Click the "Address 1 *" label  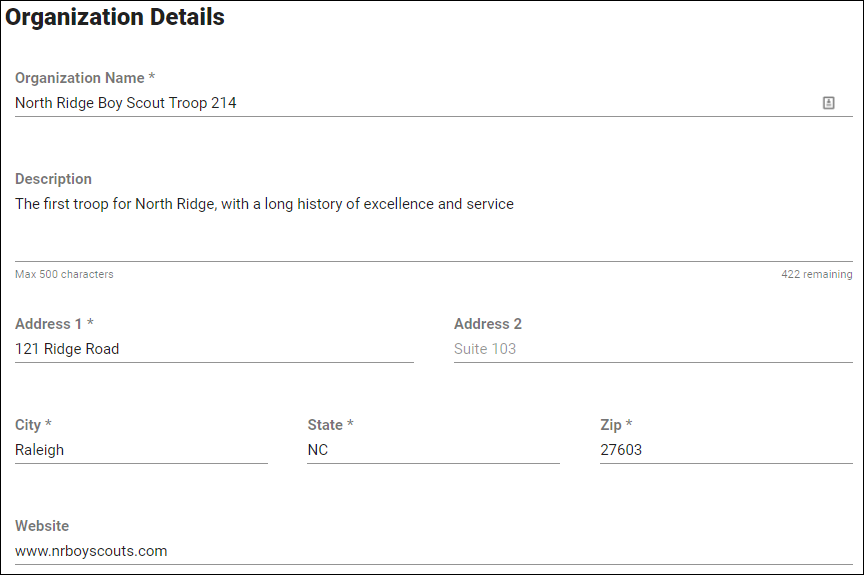(54, 324)
